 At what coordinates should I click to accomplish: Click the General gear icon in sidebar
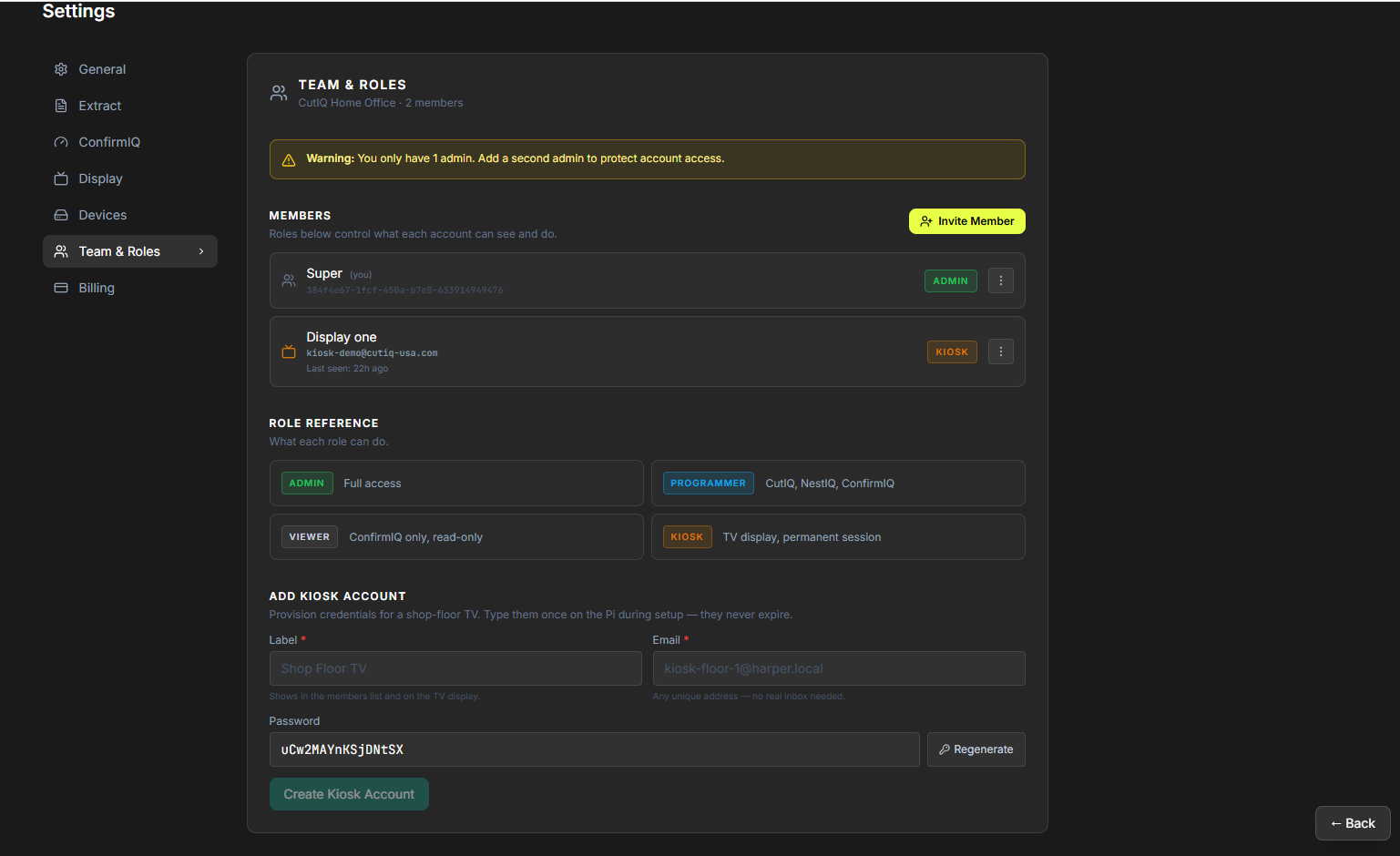coord(61,69)
